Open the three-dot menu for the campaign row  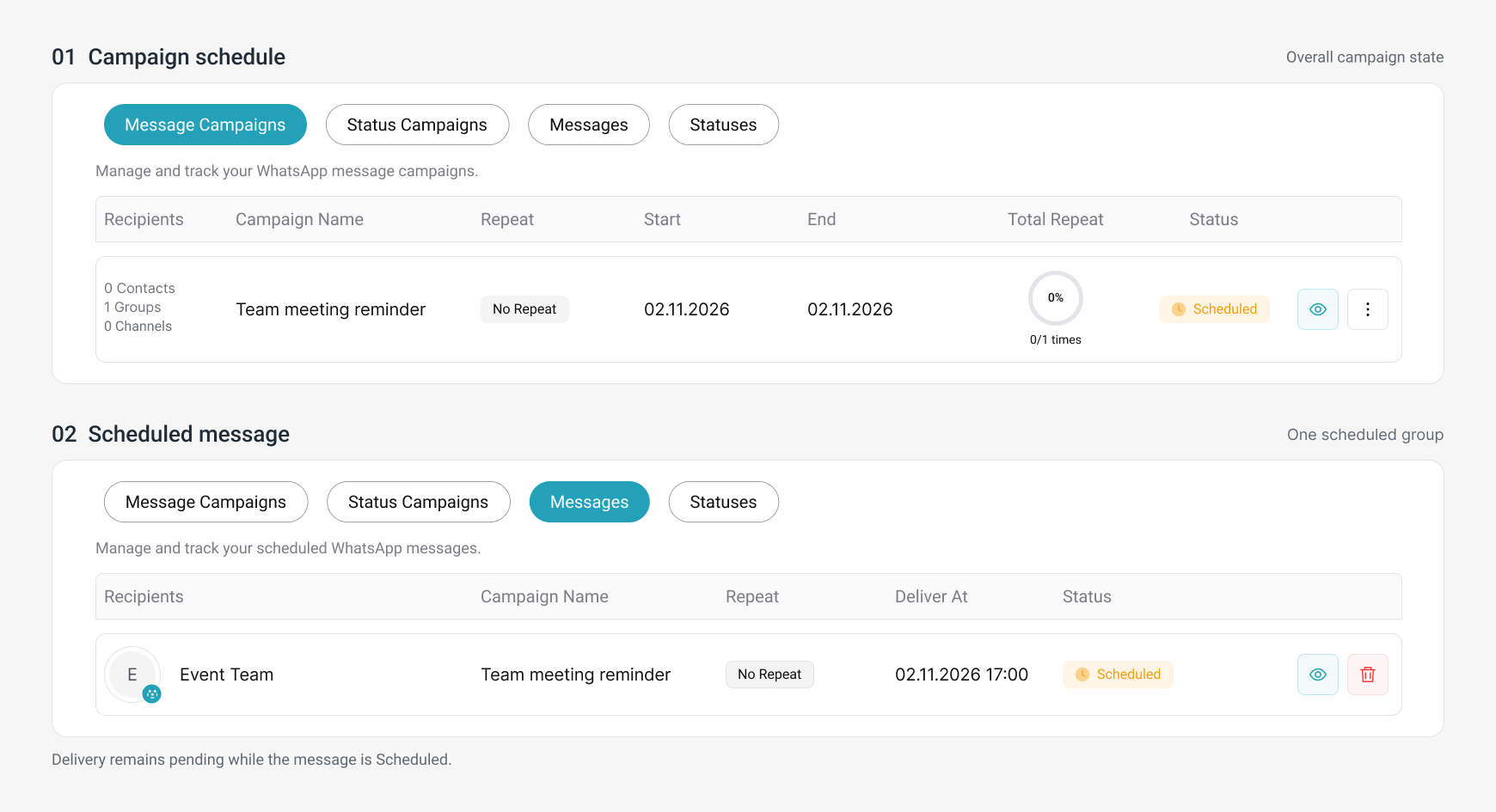[1367, 309]
